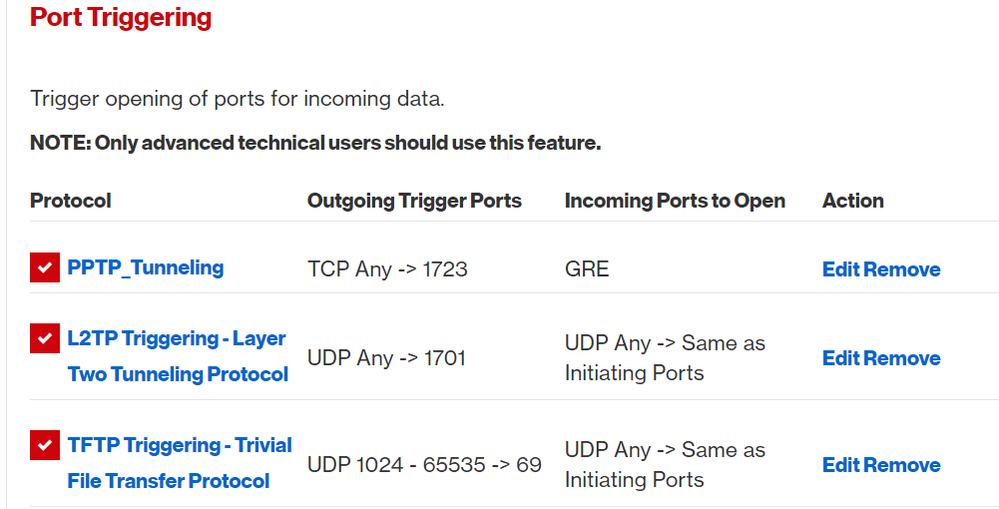Click the Port Triggering page heading
The width and height of the screenshot is (999, 509).
(x=121, y=18)
